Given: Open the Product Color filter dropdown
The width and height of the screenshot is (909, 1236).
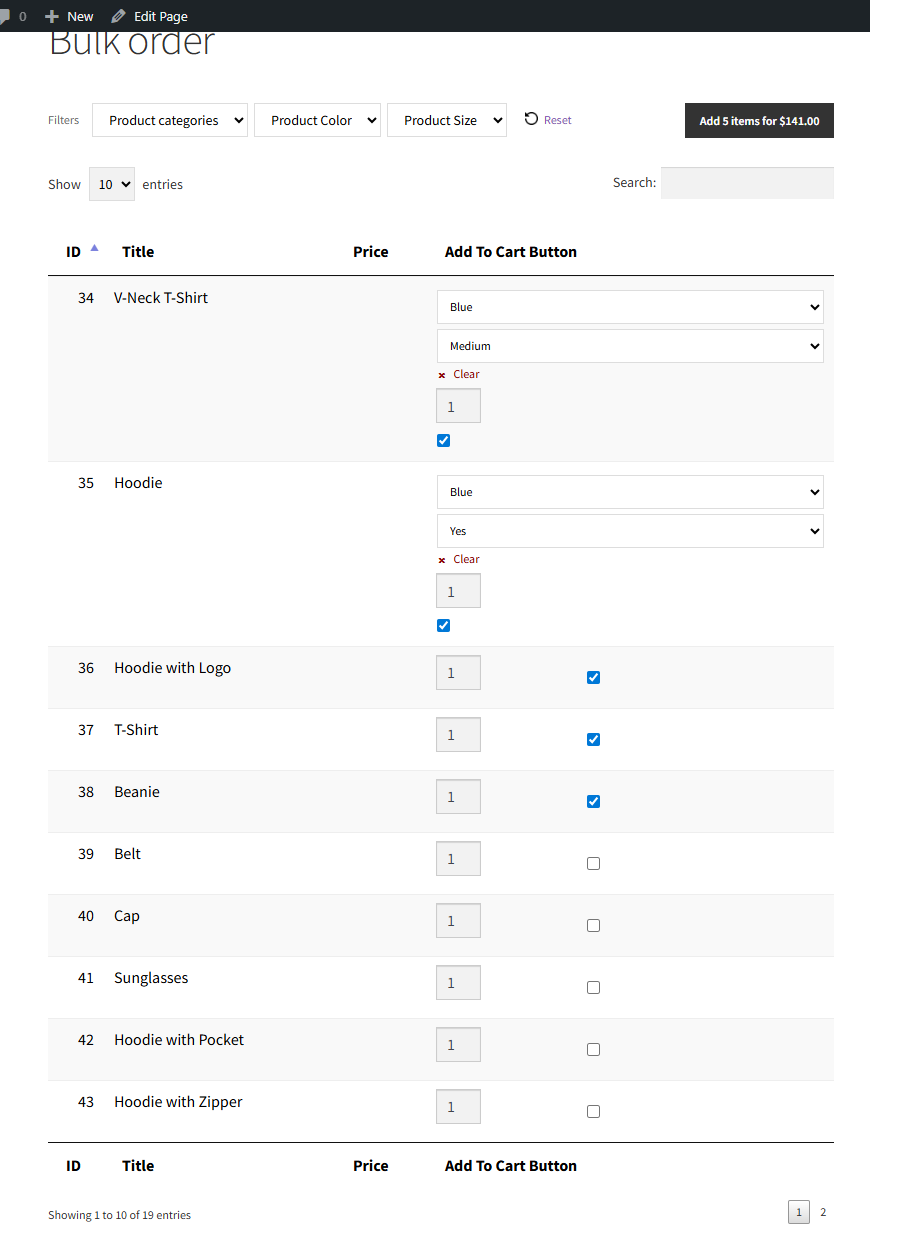Looking at the screenshot, I should point(317,120).
